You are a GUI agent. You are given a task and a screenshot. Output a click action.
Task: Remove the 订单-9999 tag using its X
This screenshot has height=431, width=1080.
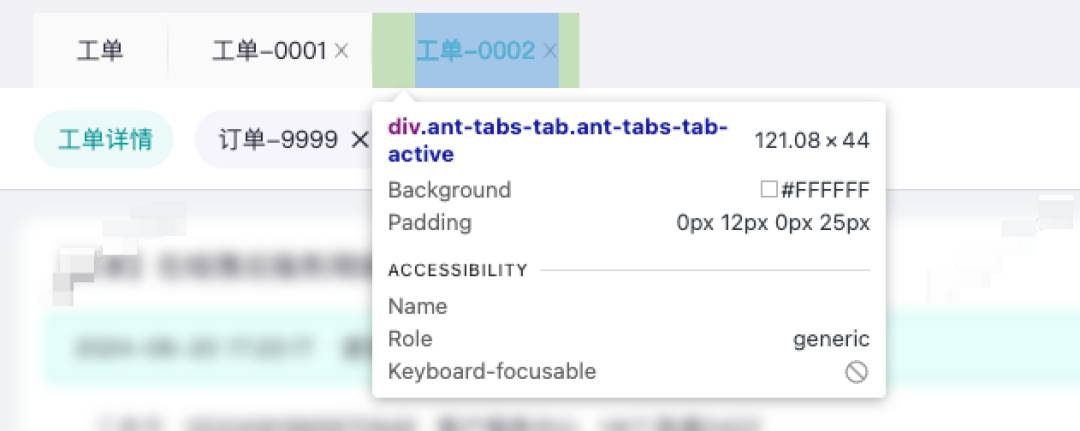pos(360,140)
